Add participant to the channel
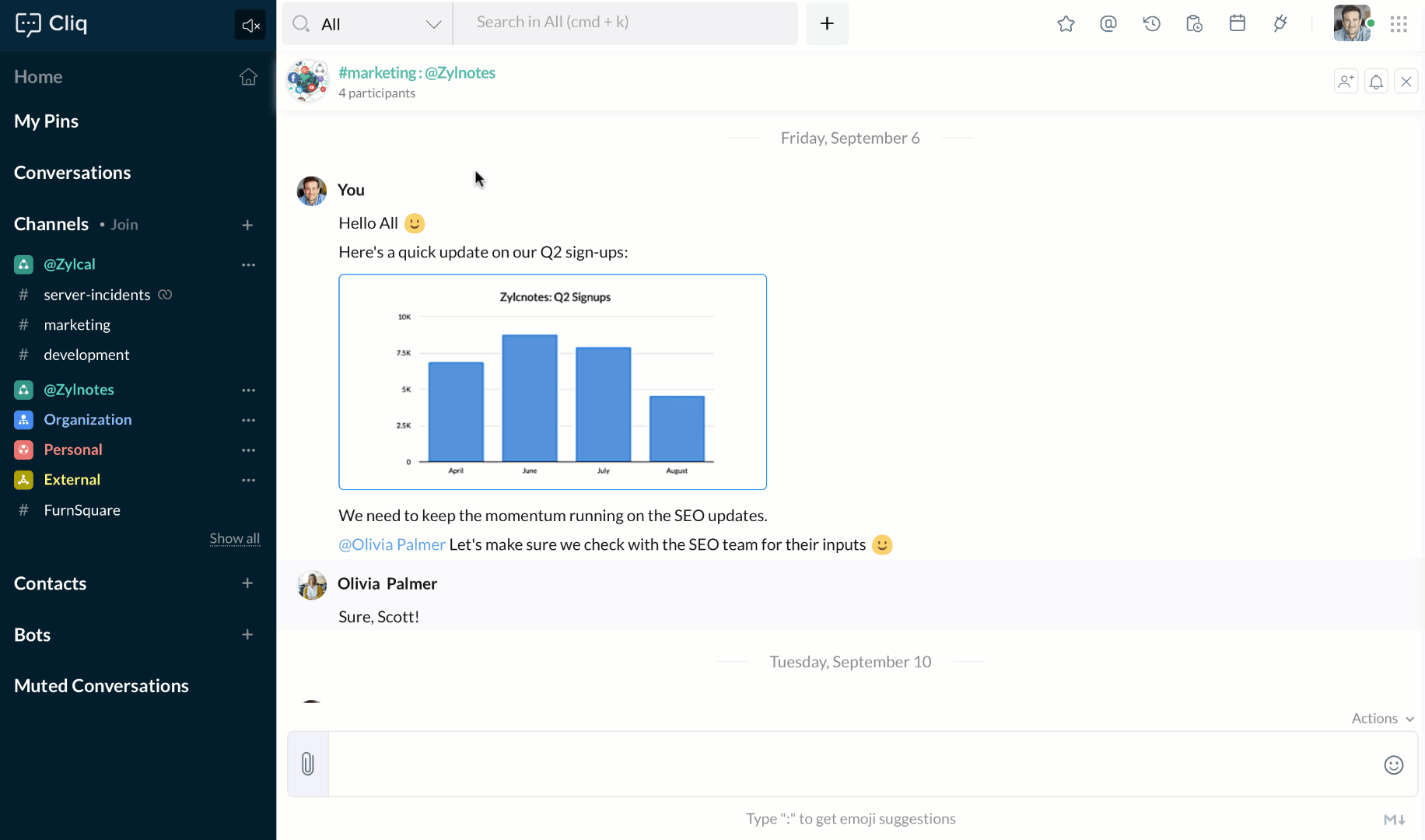Image resolution: width=1425 pixels, height=840 pixels. [x=1346, y=81]
